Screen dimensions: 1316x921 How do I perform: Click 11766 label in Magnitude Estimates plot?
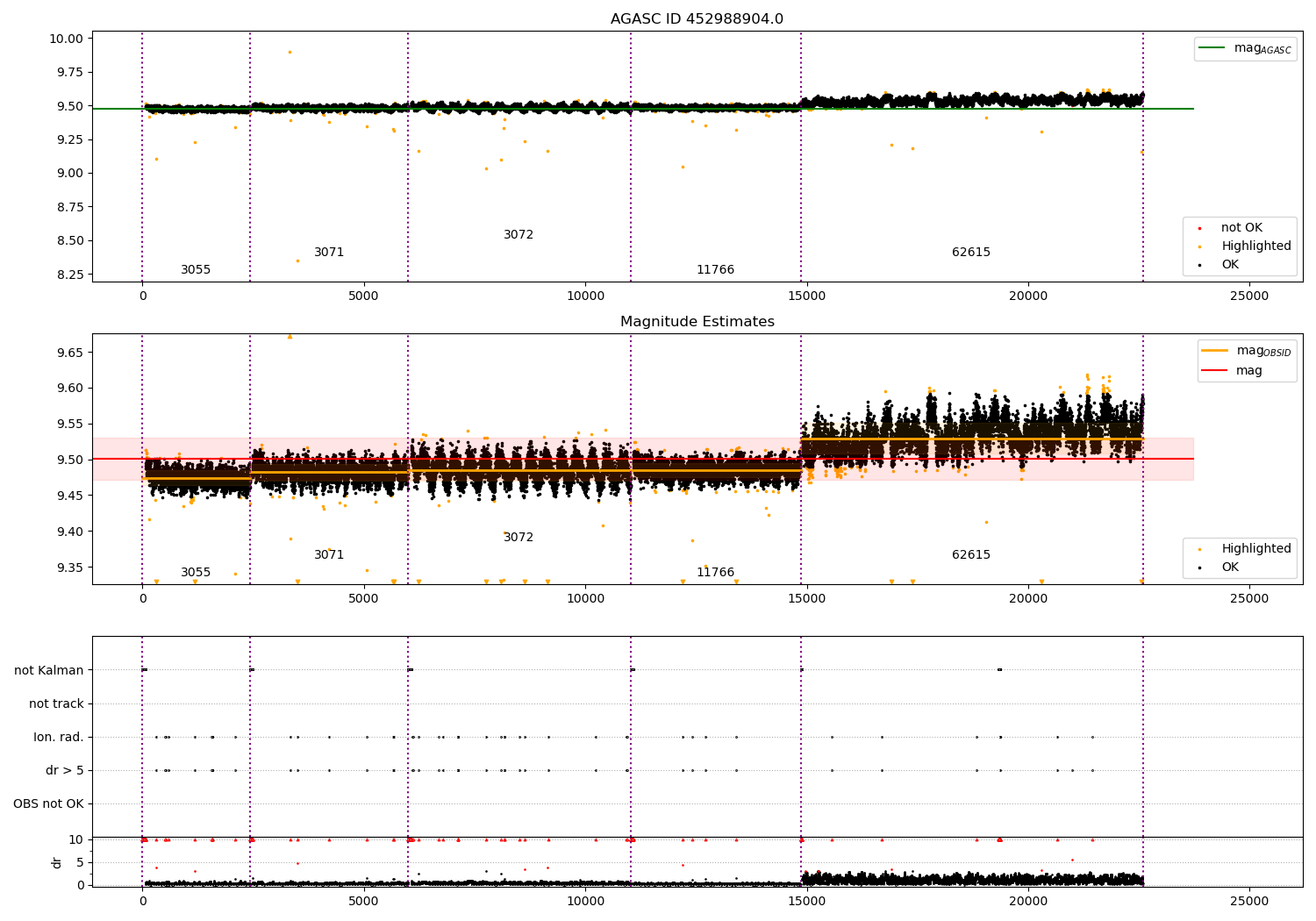coord(715,573)
